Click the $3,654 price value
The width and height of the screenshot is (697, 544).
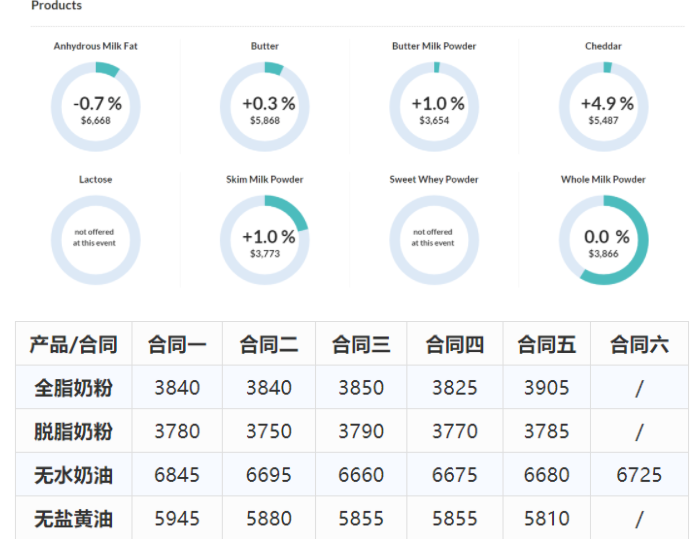434,120
